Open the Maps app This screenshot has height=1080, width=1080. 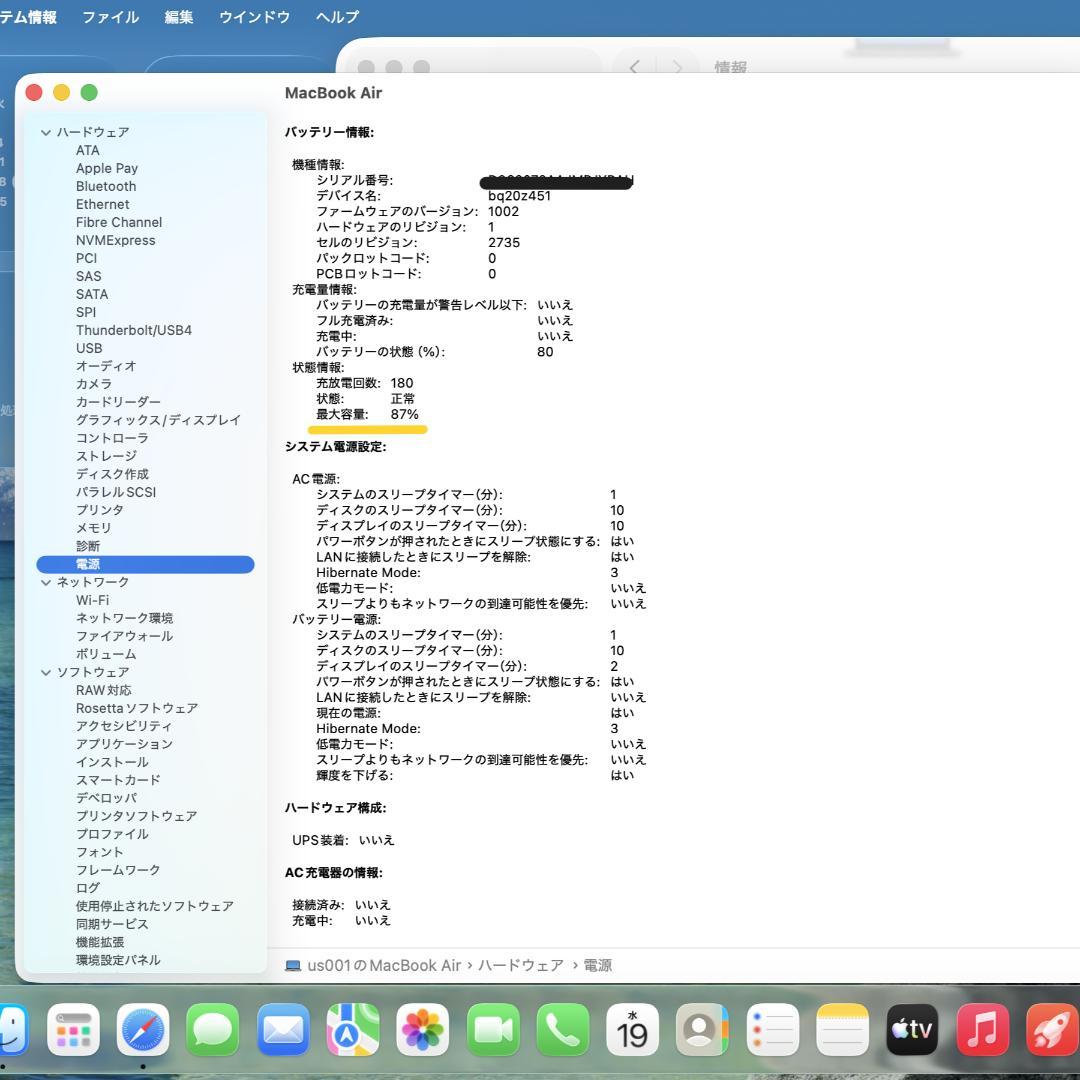point(352,1030)
